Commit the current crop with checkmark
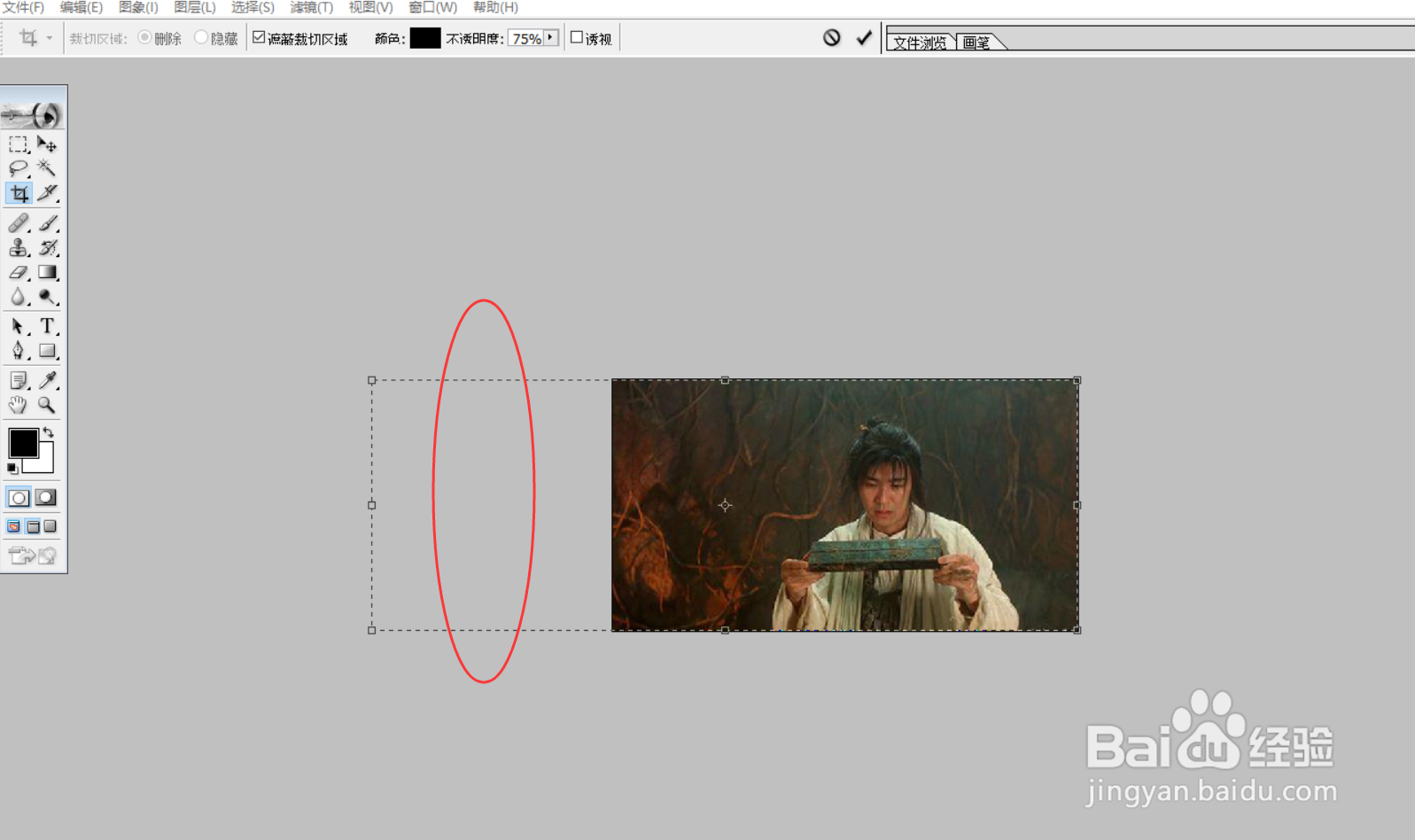Viewport: 1415px width, 840px height. pyautogui.click(x=864, y=38)
